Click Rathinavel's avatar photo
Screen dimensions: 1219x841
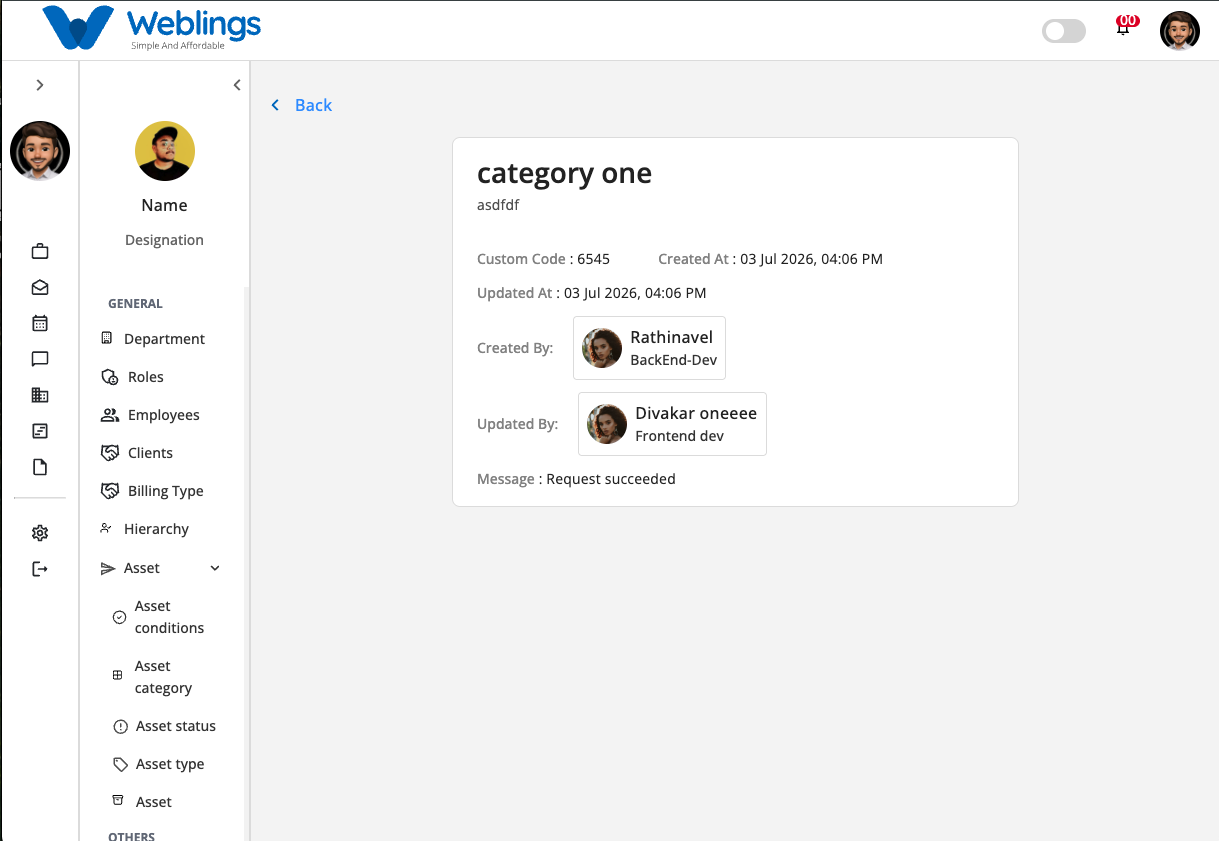[x=602, y=348]
